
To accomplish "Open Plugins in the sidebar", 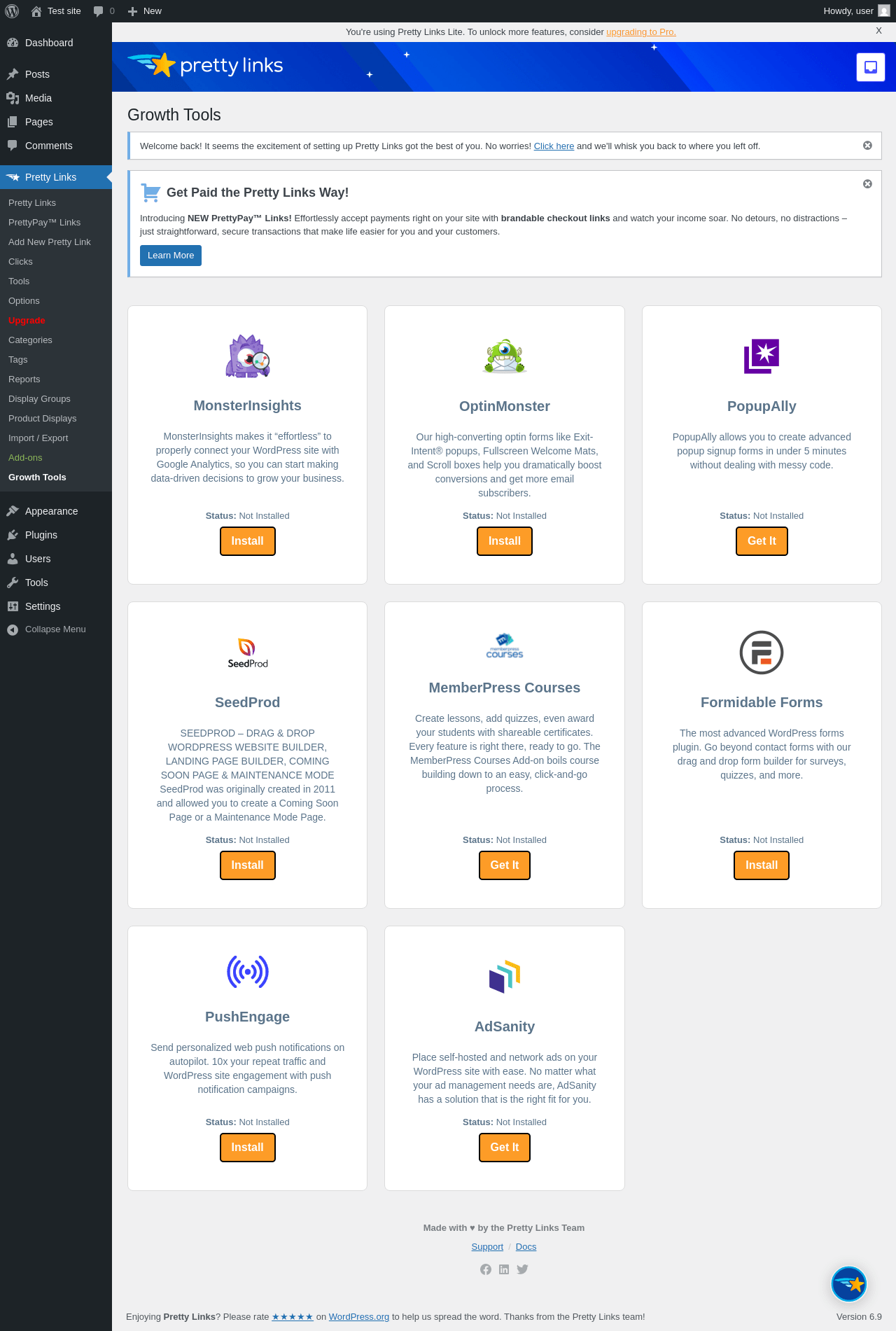I will (x=56, y=535).
